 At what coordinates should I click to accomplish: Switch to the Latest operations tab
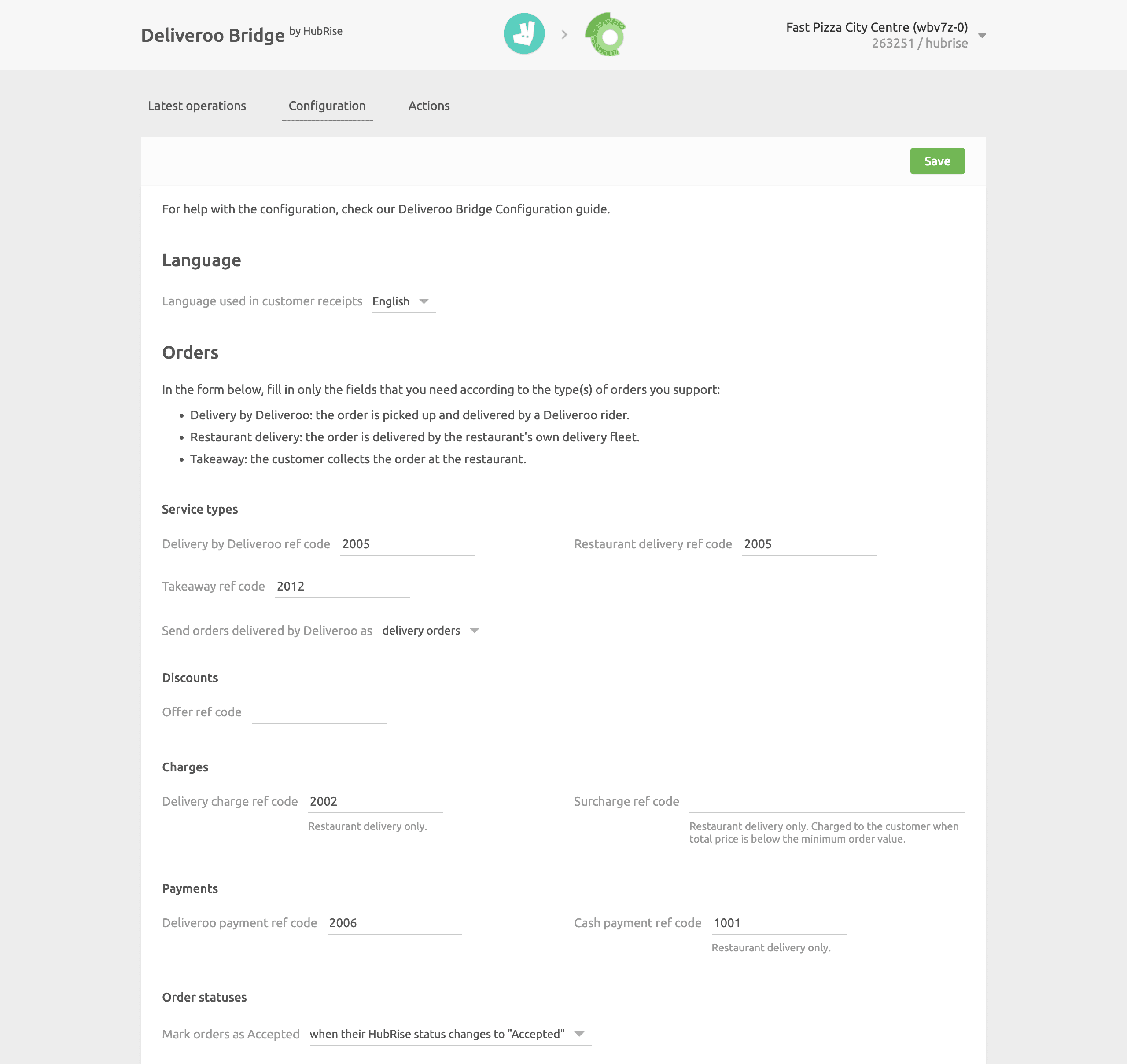(x=196, y=105)
